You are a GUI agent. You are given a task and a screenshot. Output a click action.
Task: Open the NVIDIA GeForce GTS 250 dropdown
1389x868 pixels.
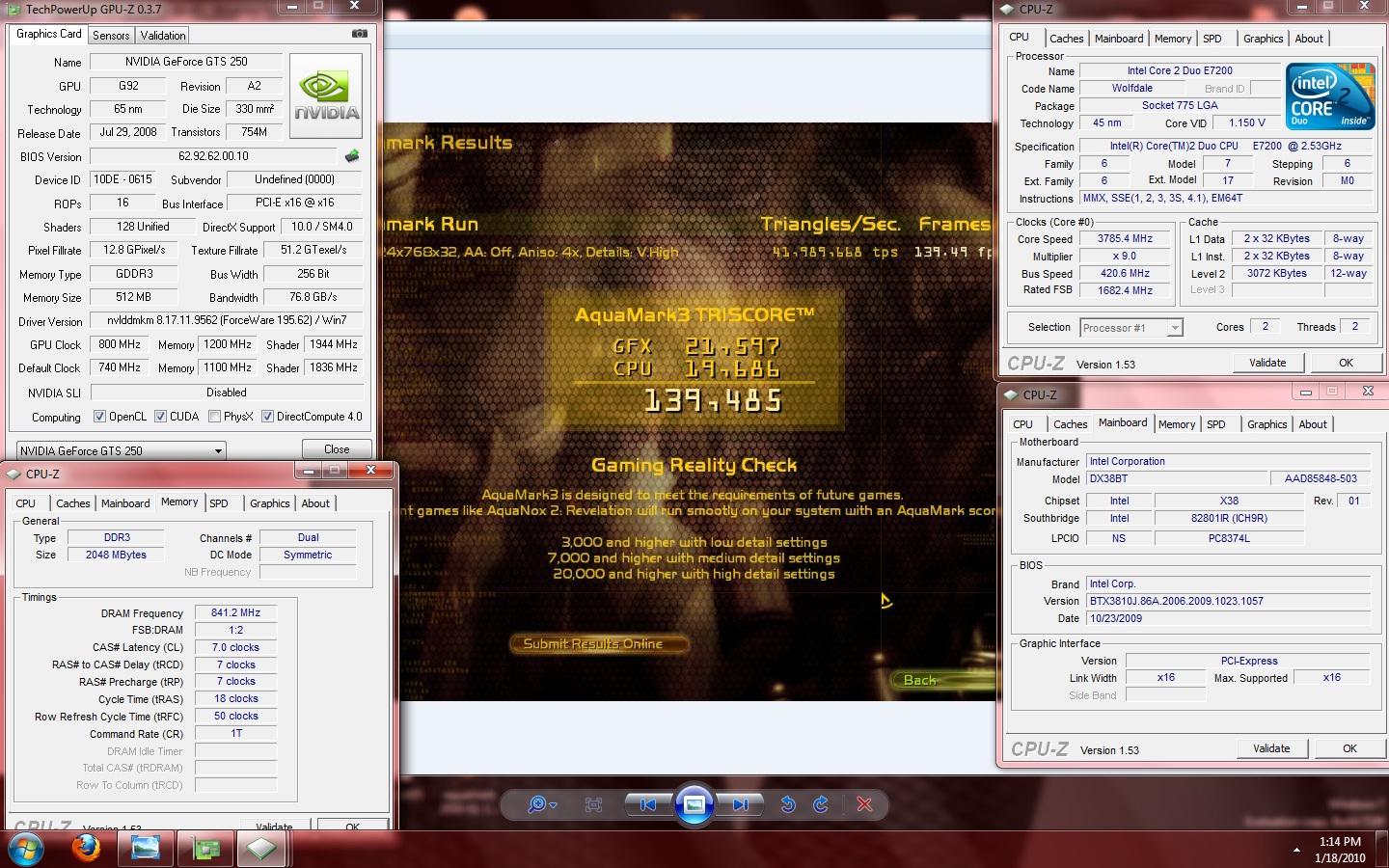122,450
